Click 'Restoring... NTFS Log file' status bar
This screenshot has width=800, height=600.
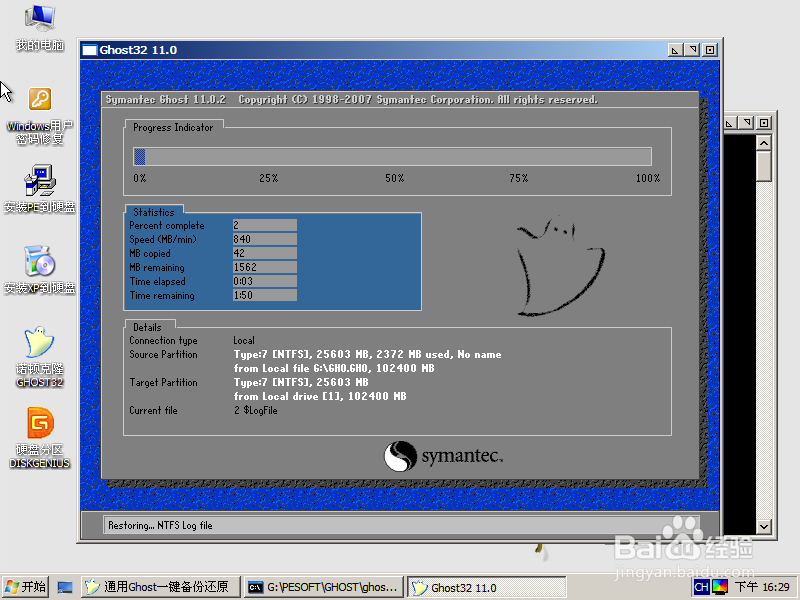click(x=401, y=525)
